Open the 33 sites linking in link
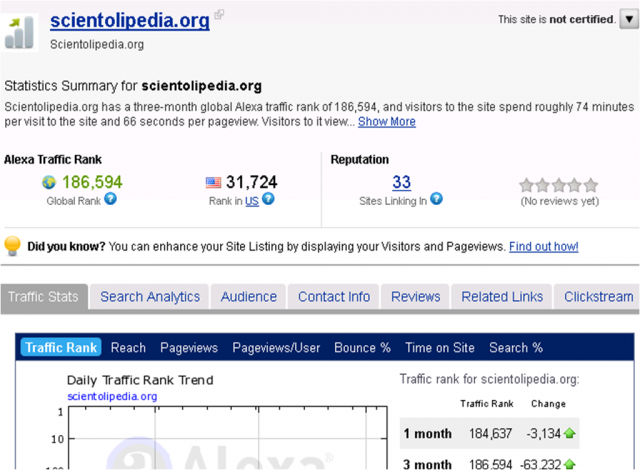Viewport: 640px width, 470px height. click(x=401, y=182)
